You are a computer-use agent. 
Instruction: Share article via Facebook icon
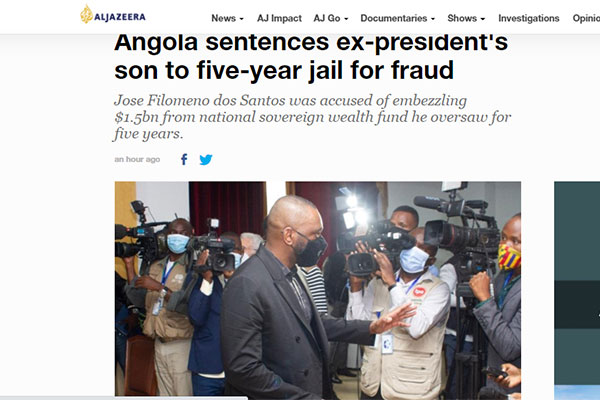click(184, 159)
